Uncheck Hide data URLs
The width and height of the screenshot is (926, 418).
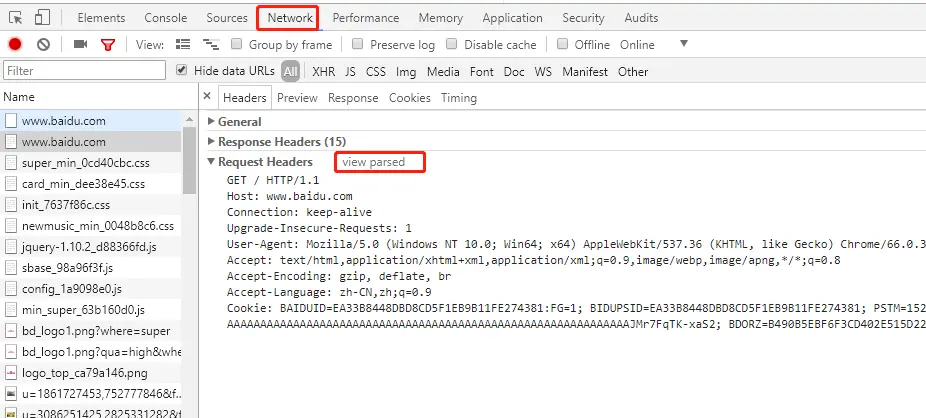182,70
